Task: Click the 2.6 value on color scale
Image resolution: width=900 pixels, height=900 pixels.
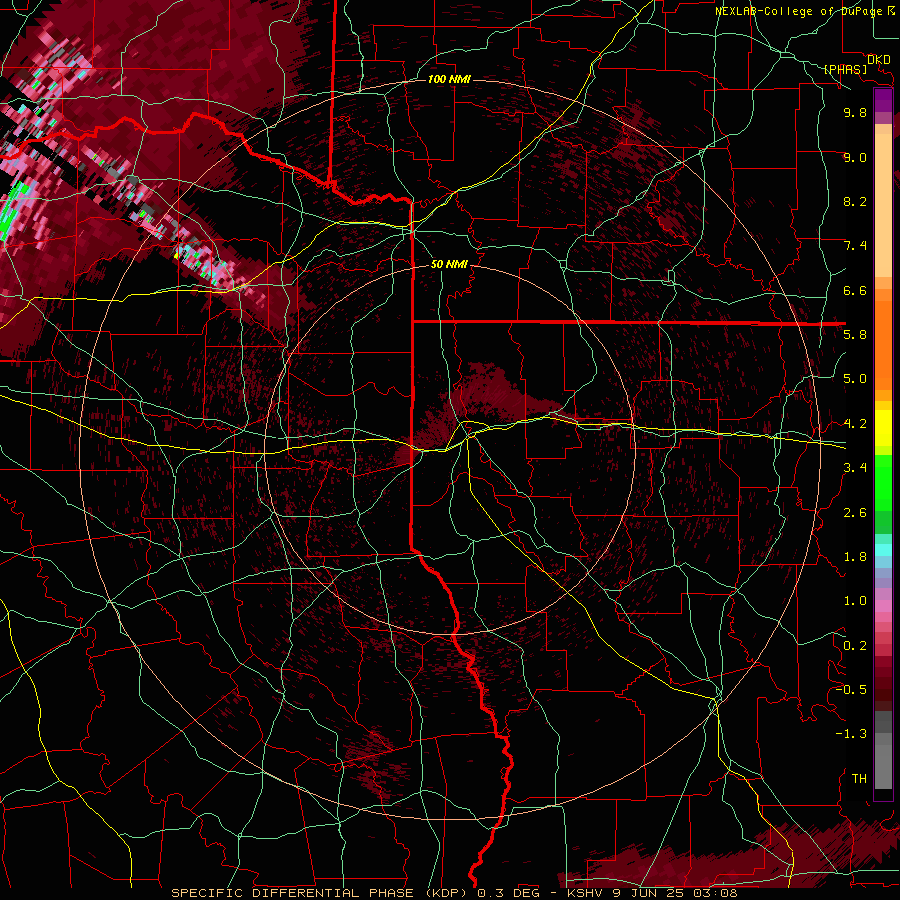Action: [x=855, y=513]
